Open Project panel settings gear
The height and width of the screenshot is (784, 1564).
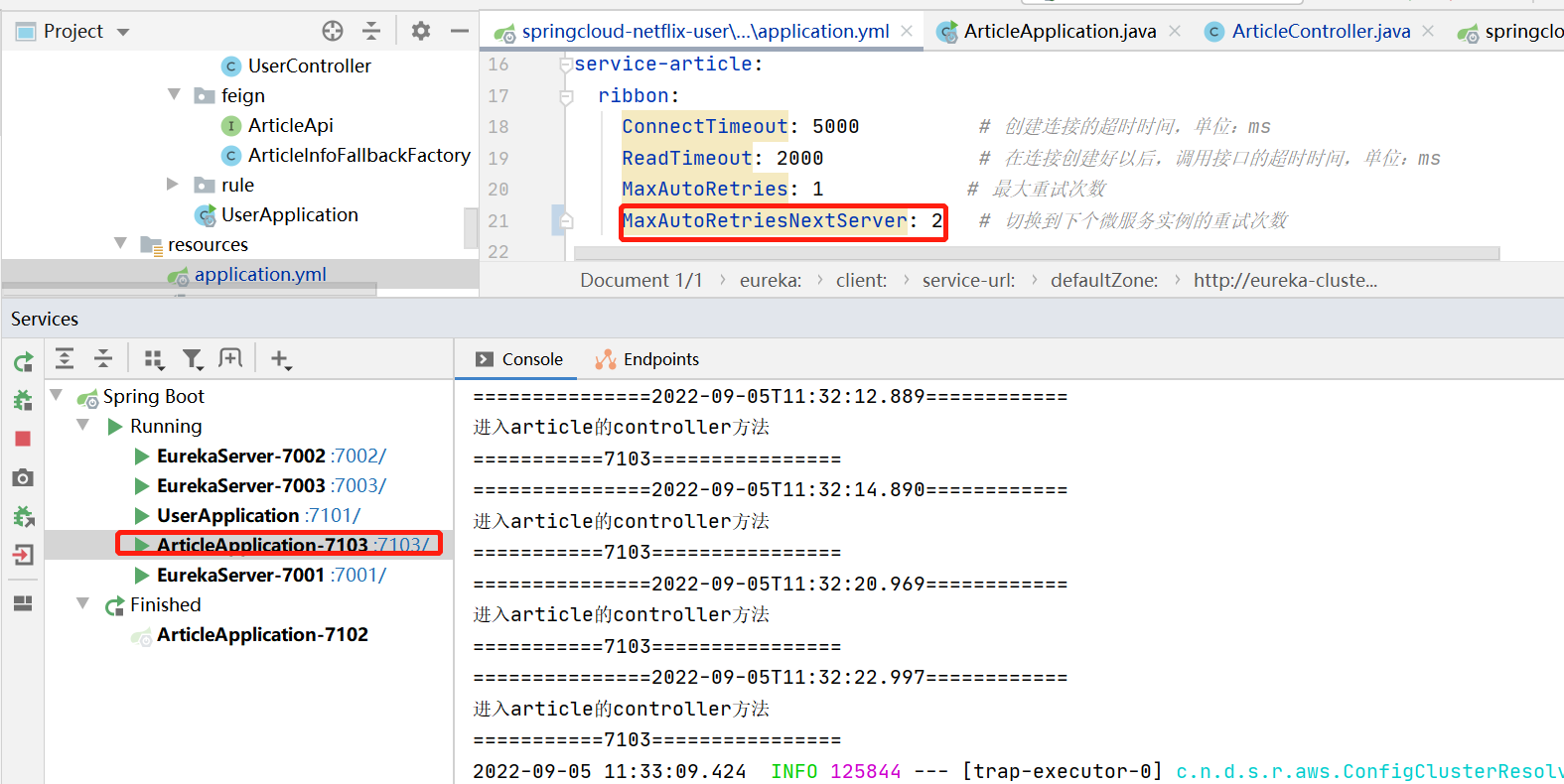tap(421, 31)
